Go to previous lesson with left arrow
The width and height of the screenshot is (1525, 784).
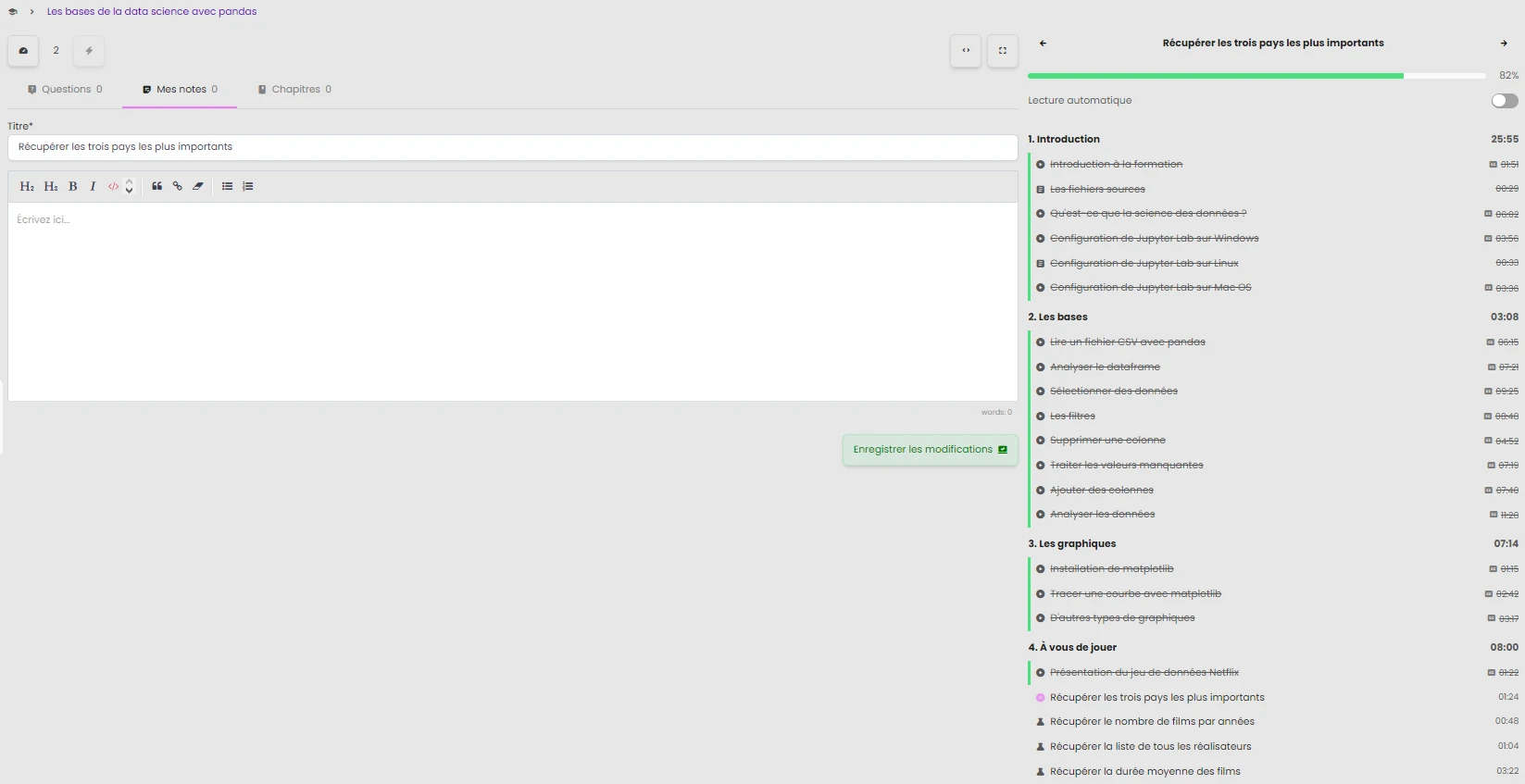pyautogui.click(x=1043, y=44)
